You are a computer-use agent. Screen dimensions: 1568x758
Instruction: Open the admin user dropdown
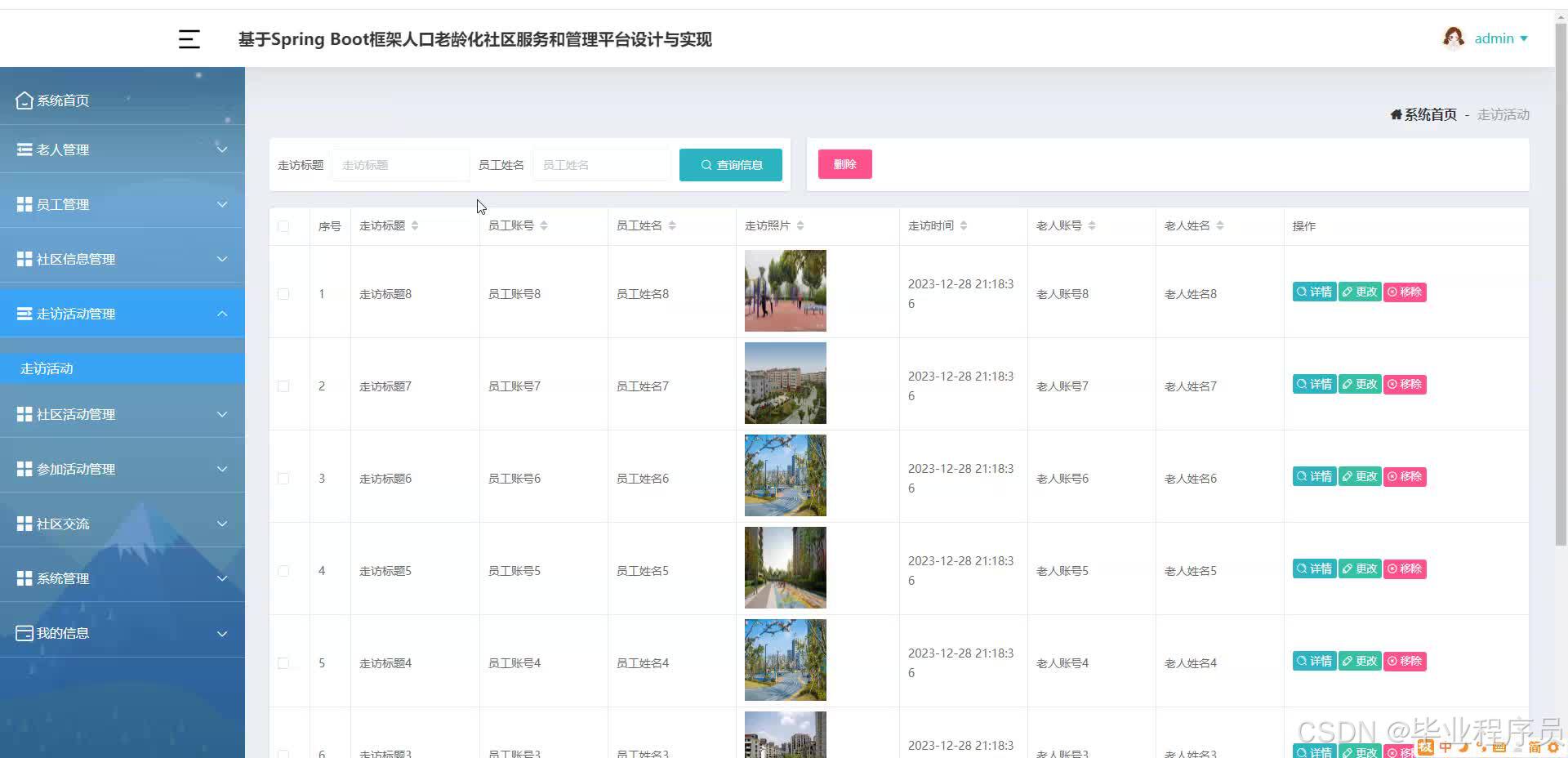(x=1501, y=38)
